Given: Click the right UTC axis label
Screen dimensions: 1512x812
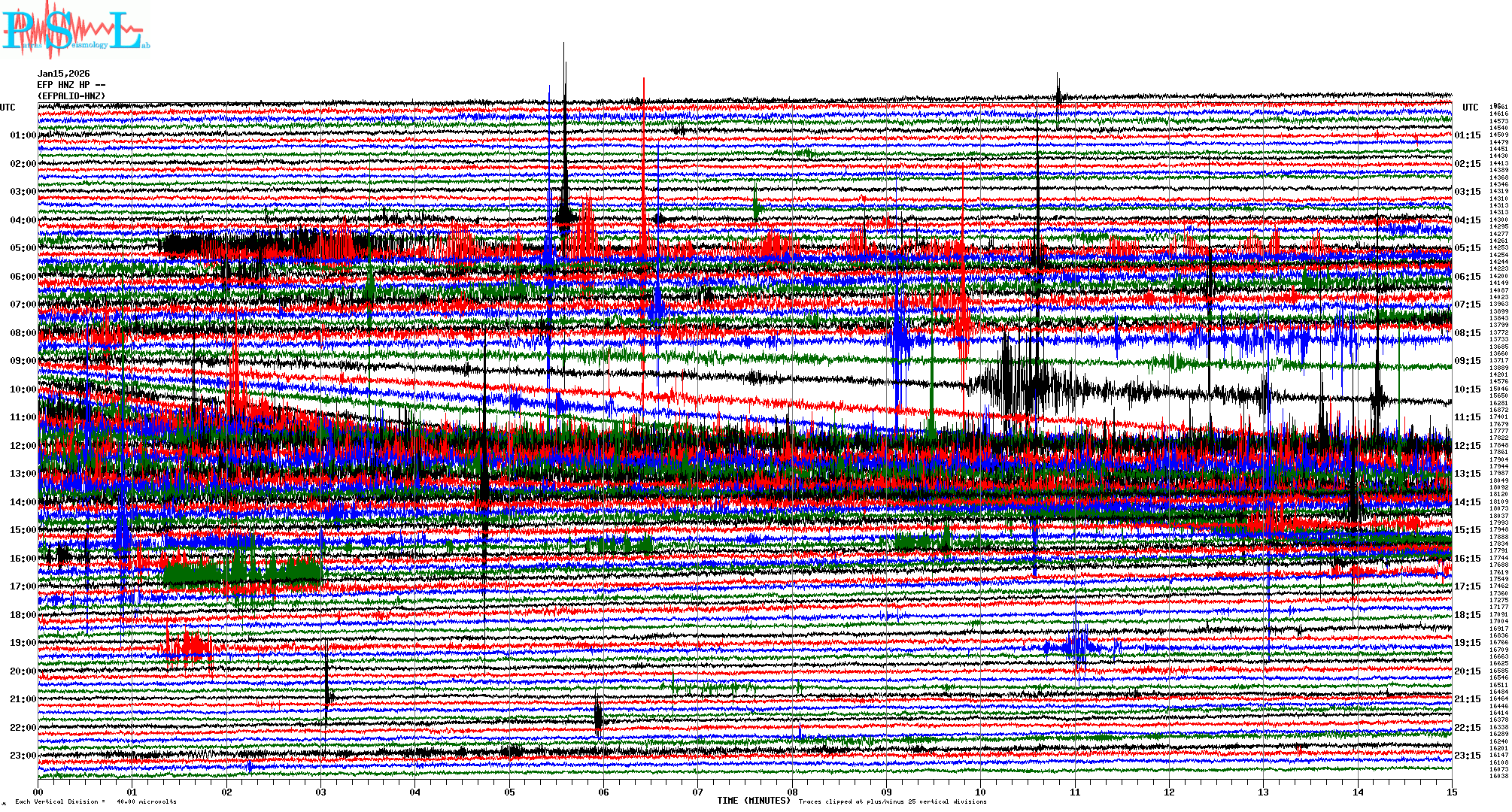Looking at the screenshot, I should pyautogui.click(x=1470, y=108).
